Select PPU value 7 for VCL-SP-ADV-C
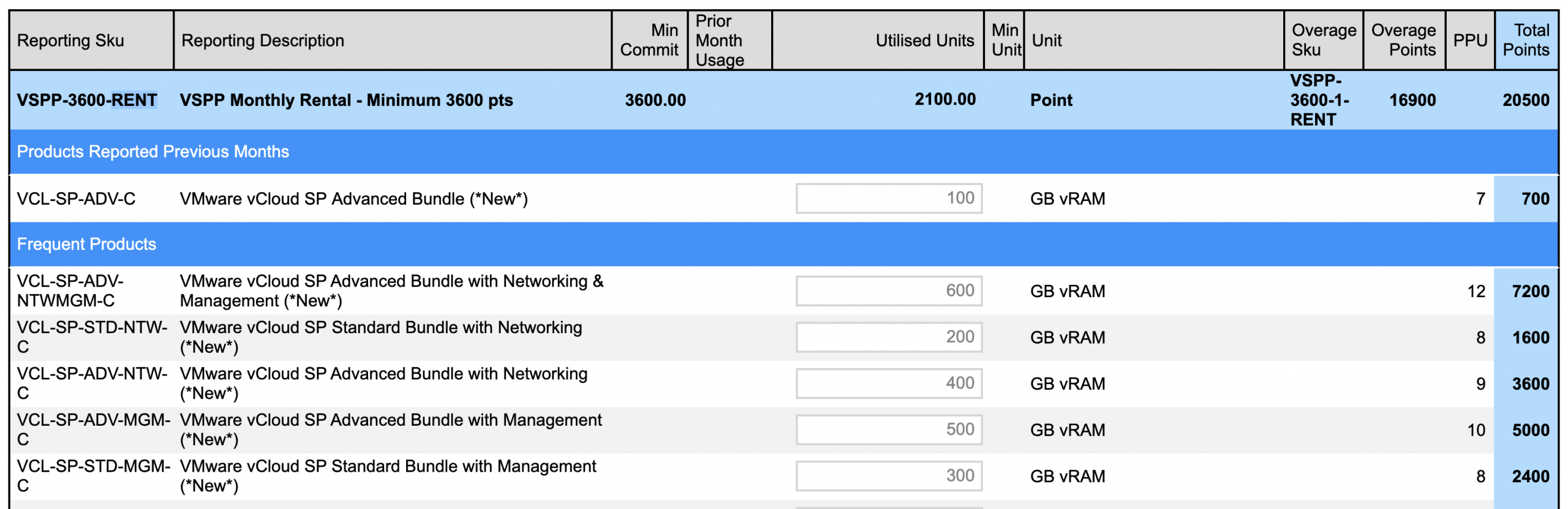This screenshot has height=509, width=1568. (1480, 198)
